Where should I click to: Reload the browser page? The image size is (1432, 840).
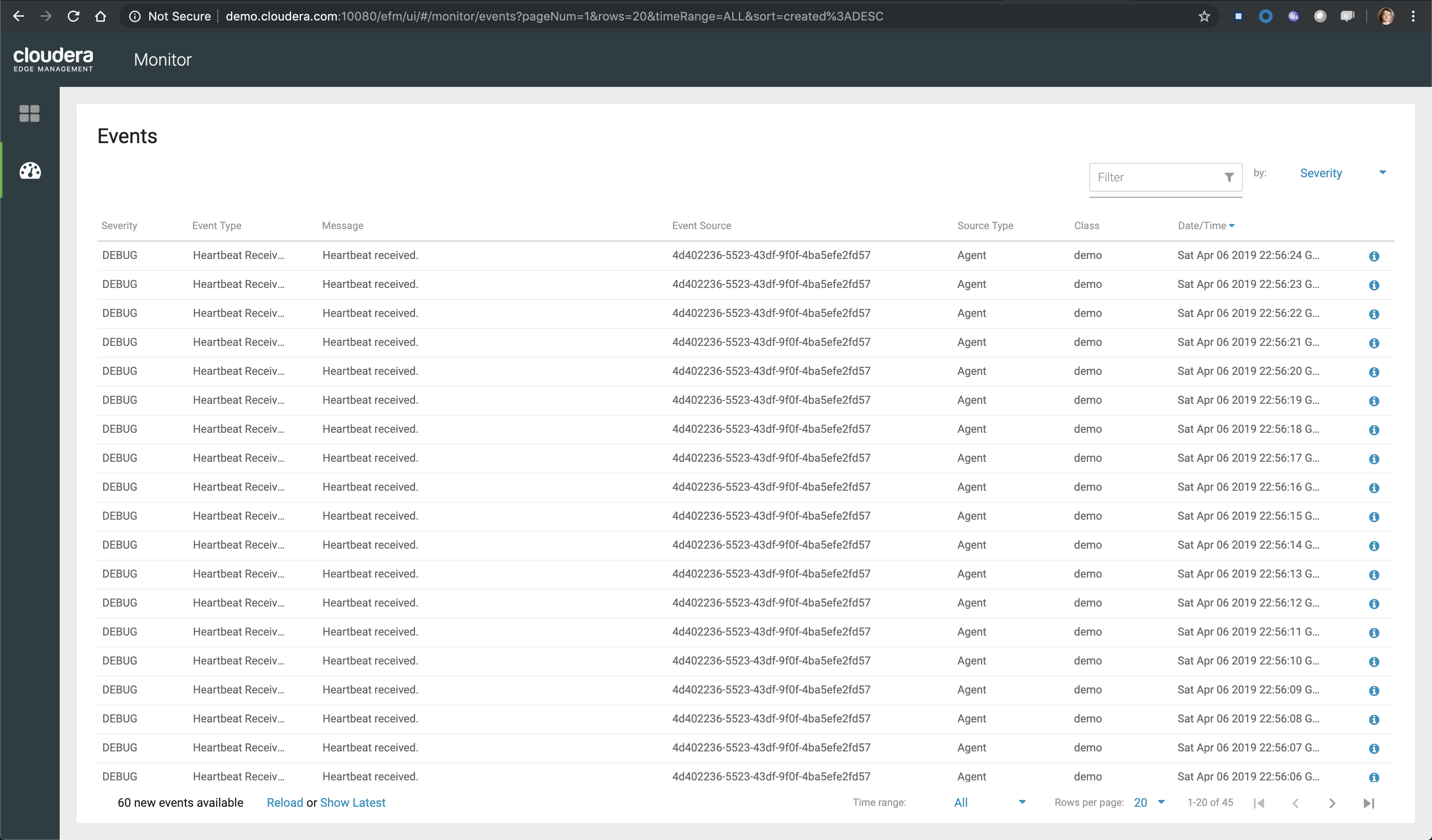tap(73, 17)
